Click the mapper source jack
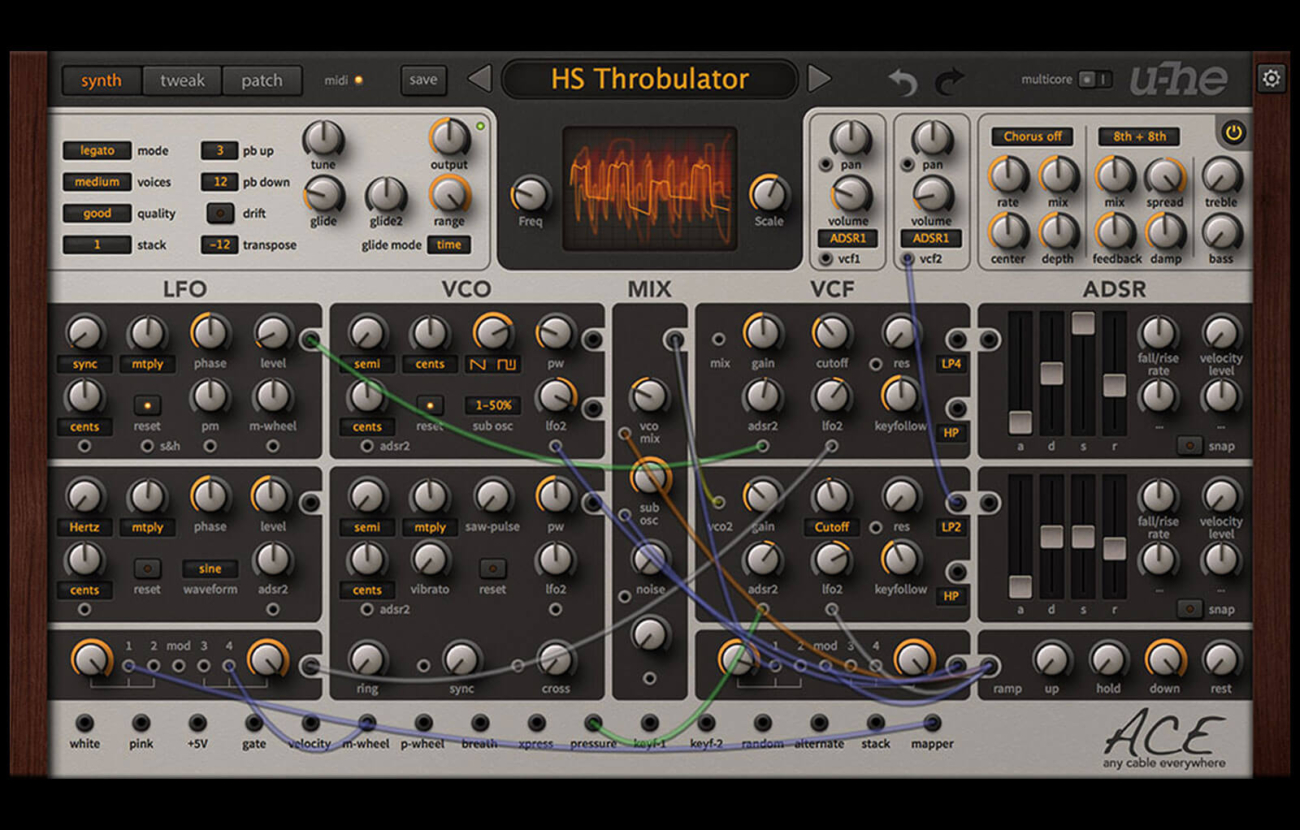Viewport: 1300px width, 830px height. (932, 722)
